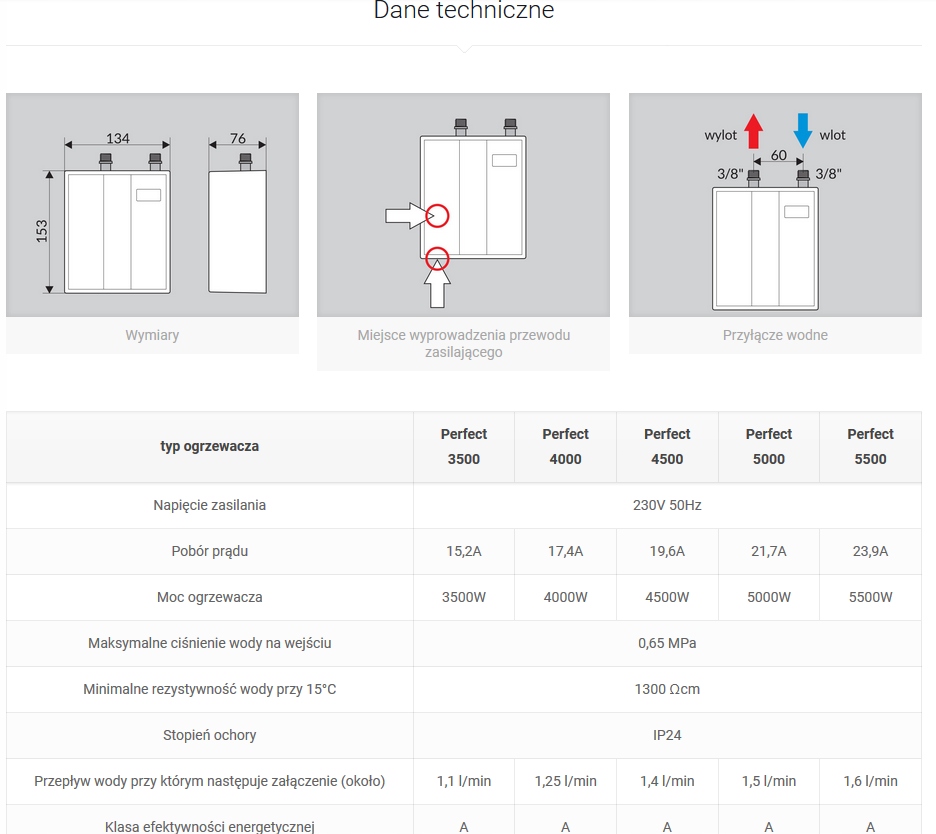
Task: Click the '21,7A' cell
Action: click(769, 551)
